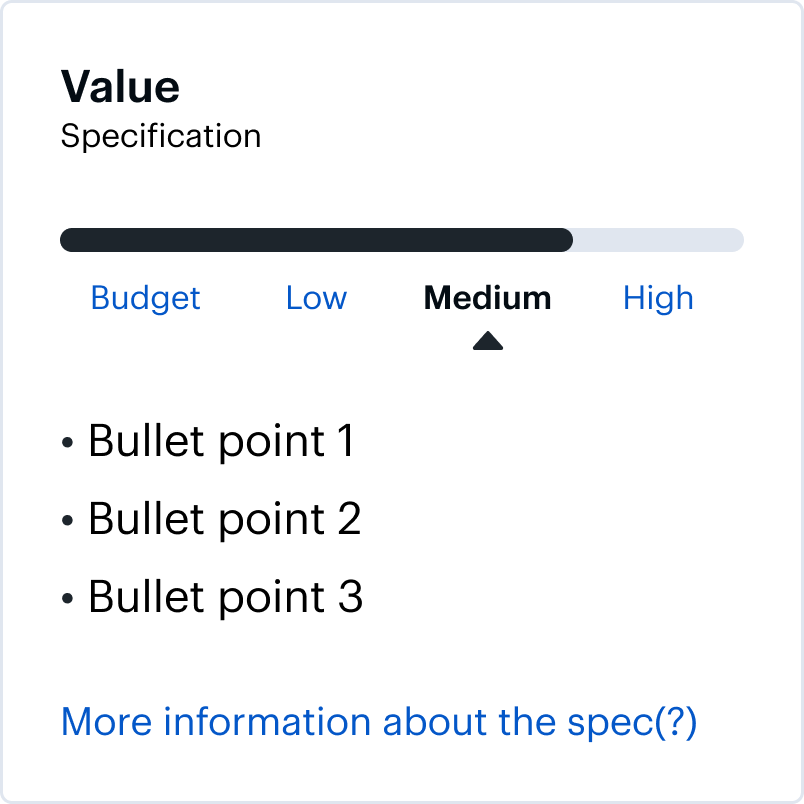Select the Bullet point 2 text
804x804 pixels.
click(x=224, y=519)
